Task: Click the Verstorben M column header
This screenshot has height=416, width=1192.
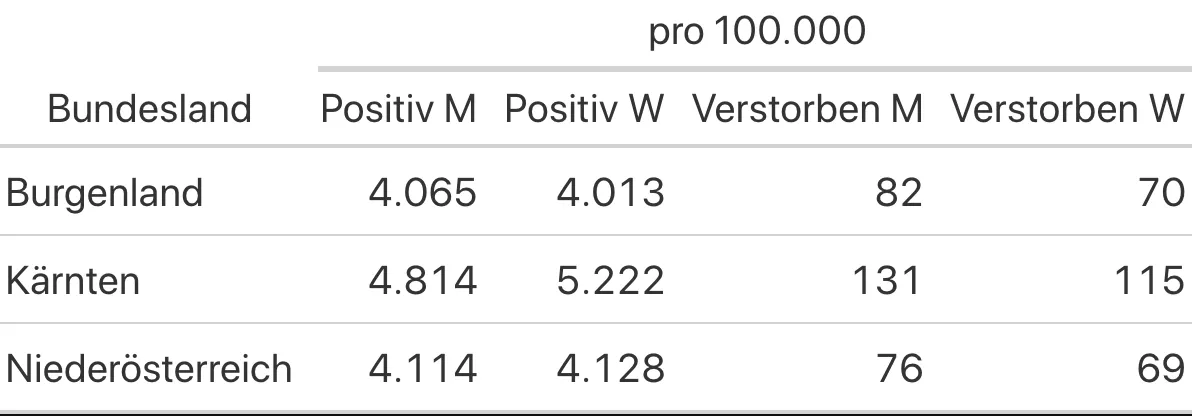Action: click(806, 109)
